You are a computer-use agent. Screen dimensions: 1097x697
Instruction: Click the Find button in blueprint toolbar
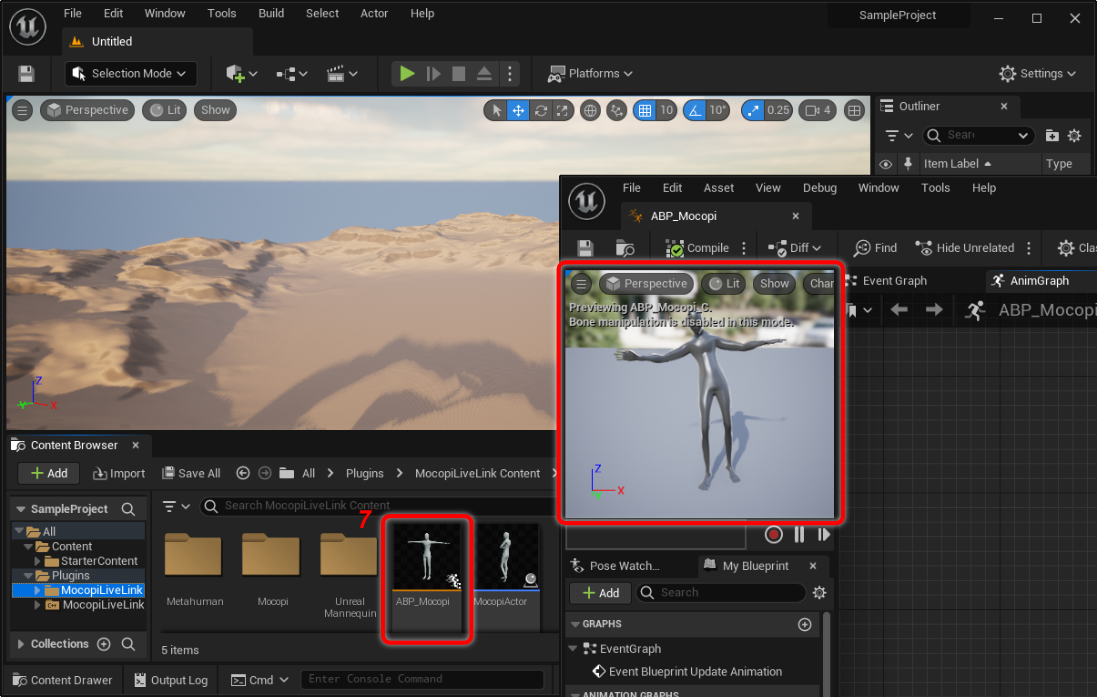click(x=875, y=248)
